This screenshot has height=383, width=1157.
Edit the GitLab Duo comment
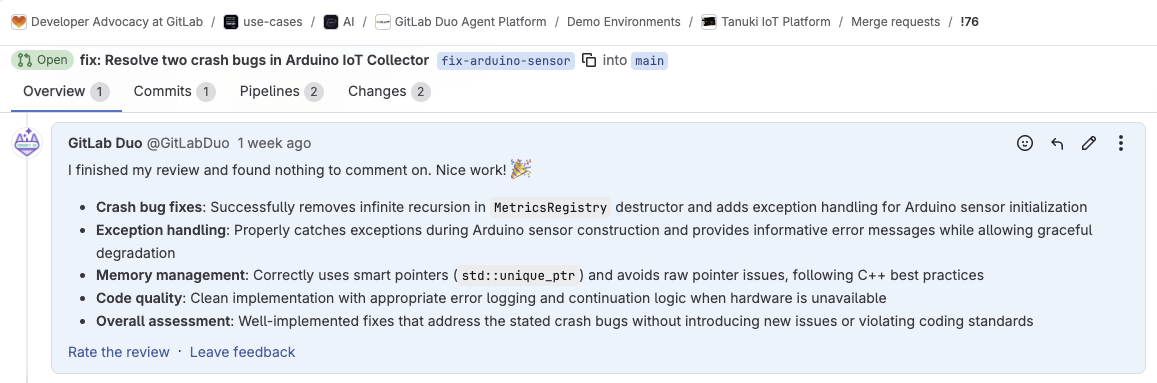coord(1088,143)
